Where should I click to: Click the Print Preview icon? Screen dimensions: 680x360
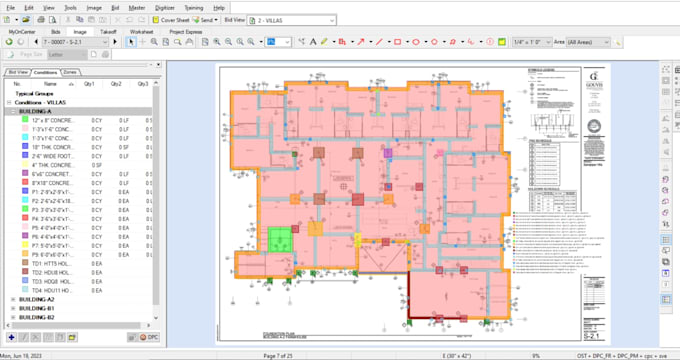[52, 20]
